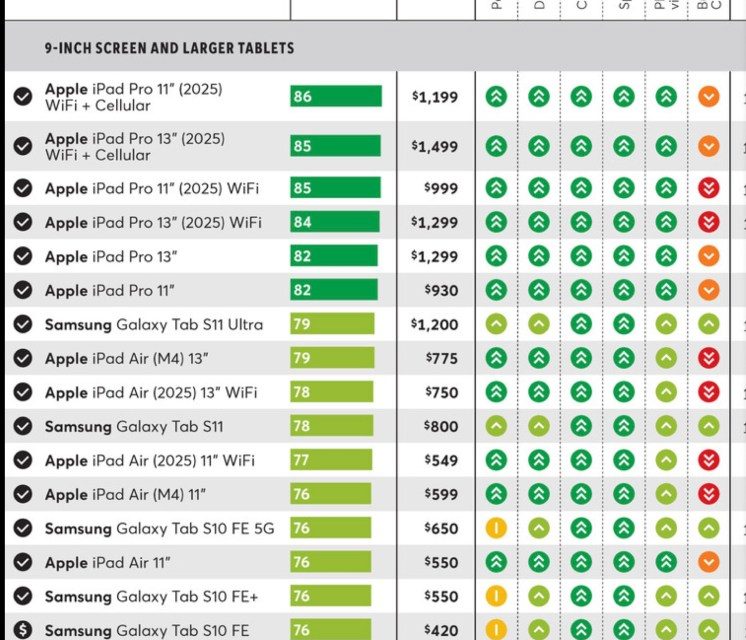The height and width of the screenshot is (640, 746).
Task: Click the orange rating icon in Apple iPad Air 11" row
Action: click(x=708, y=562)
